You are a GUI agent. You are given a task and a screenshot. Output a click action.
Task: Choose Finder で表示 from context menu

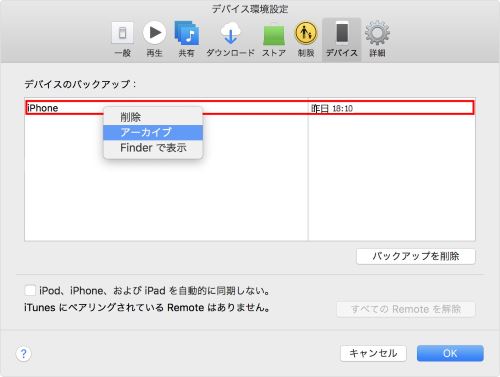tap(153, 148)
